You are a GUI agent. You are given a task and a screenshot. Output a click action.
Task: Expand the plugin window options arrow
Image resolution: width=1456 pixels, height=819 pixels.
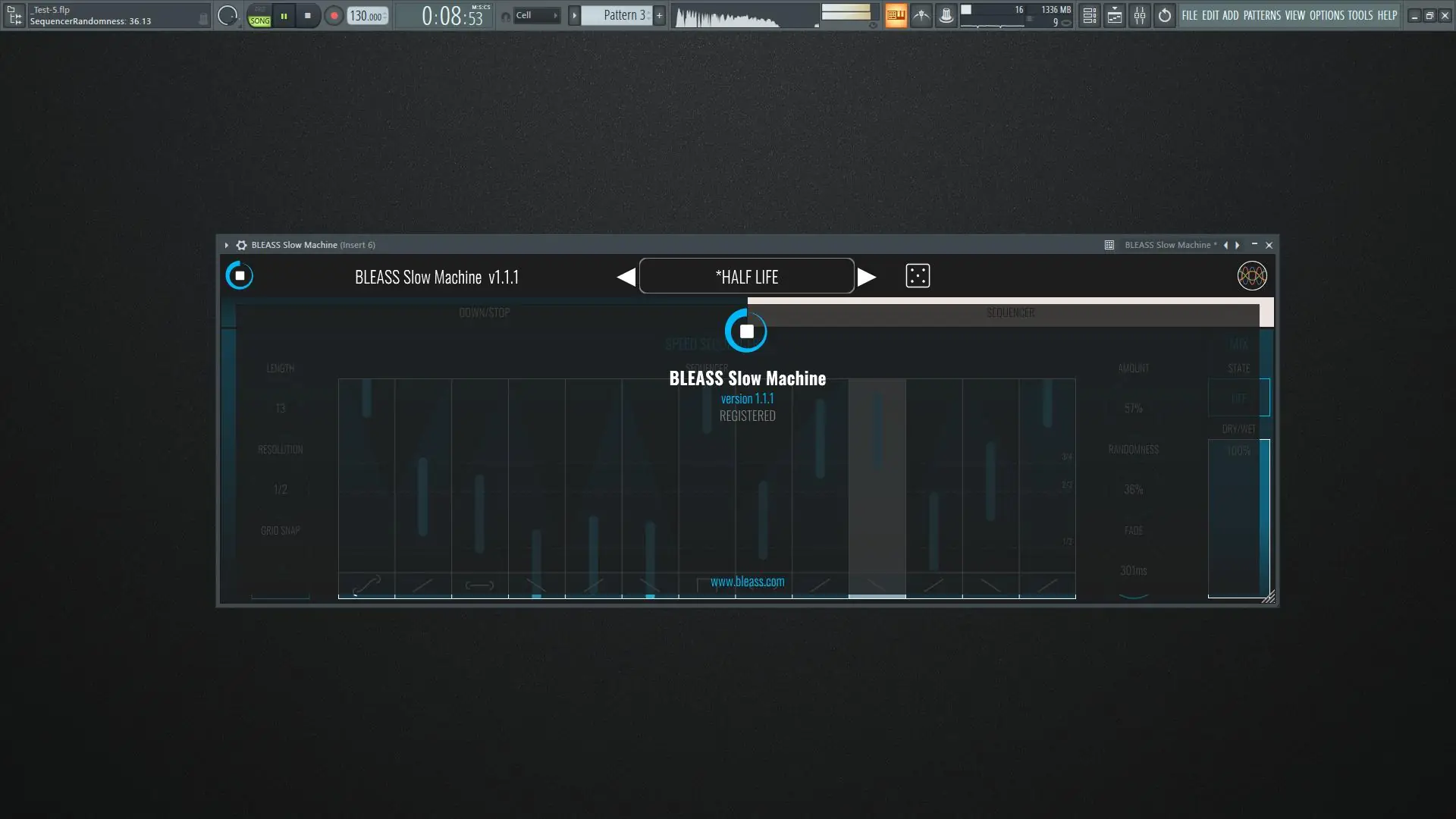[226, 245]
